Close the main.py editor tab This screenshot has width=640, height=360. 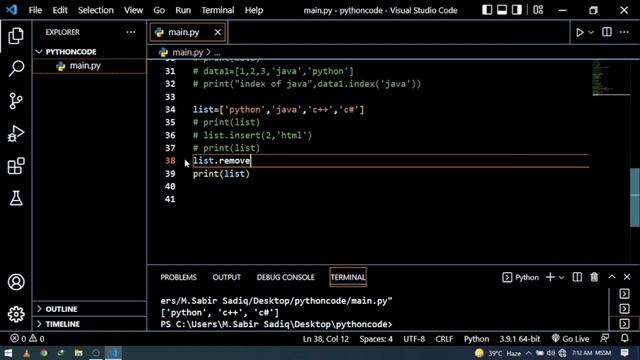pos(218,32)
